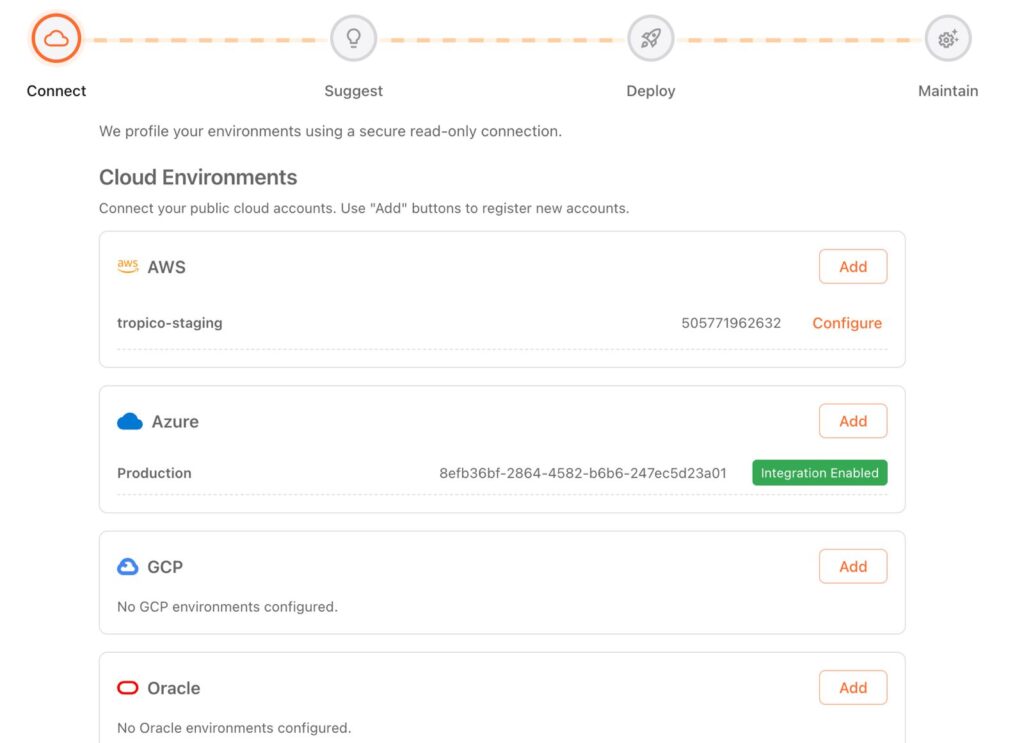1024x743 pixels.
Task: Click the Connect cloud step icon
Action: [x=56, y=39]
